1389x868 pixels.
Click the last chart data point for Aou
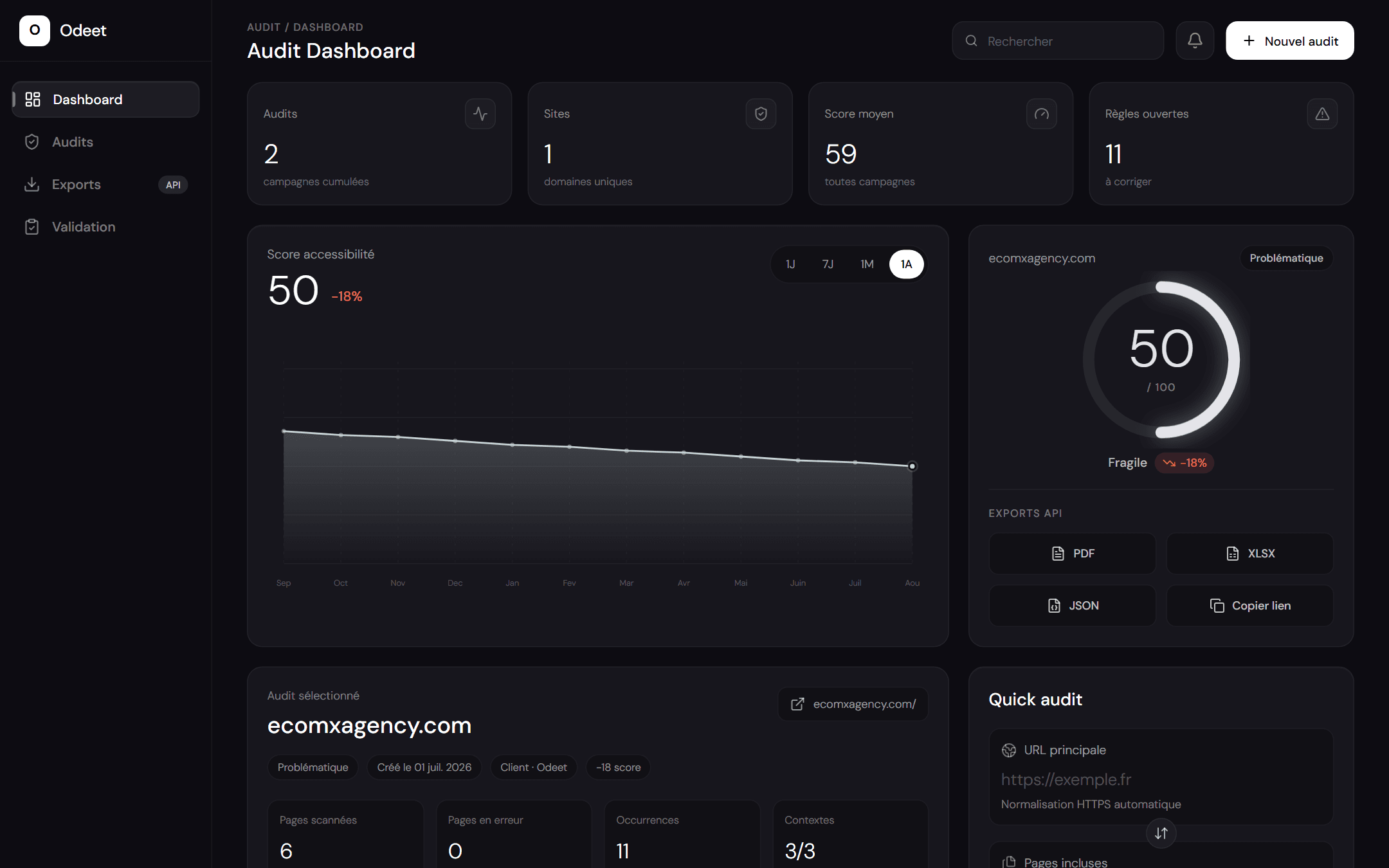(x=912, y=466)
